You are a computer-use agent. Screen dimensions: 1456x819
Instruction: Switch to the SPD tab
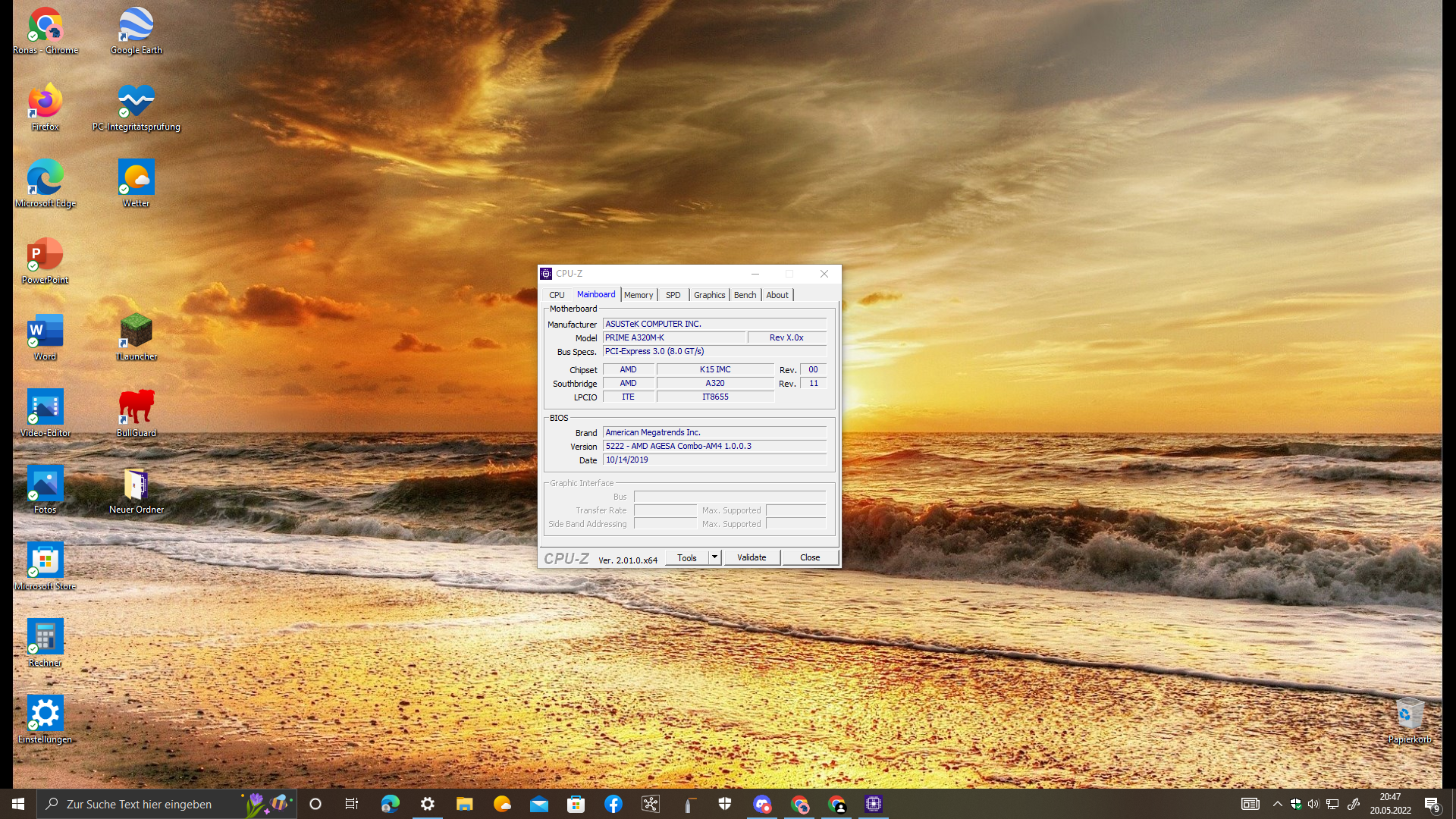tap(673, 295)
